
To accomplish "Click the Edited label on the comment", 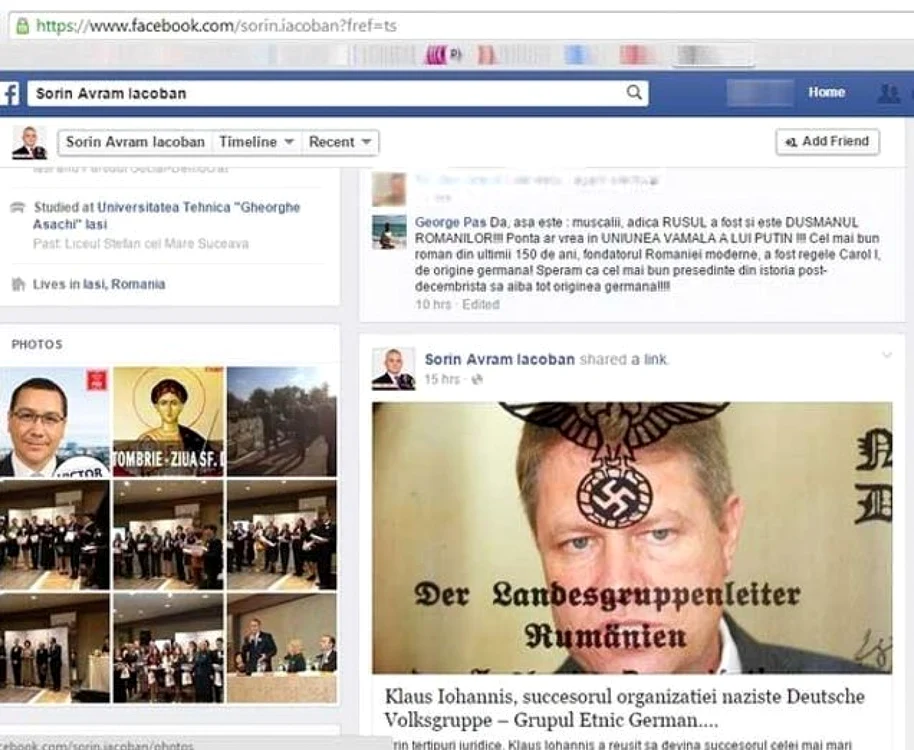I will click(x=480, y=304).
